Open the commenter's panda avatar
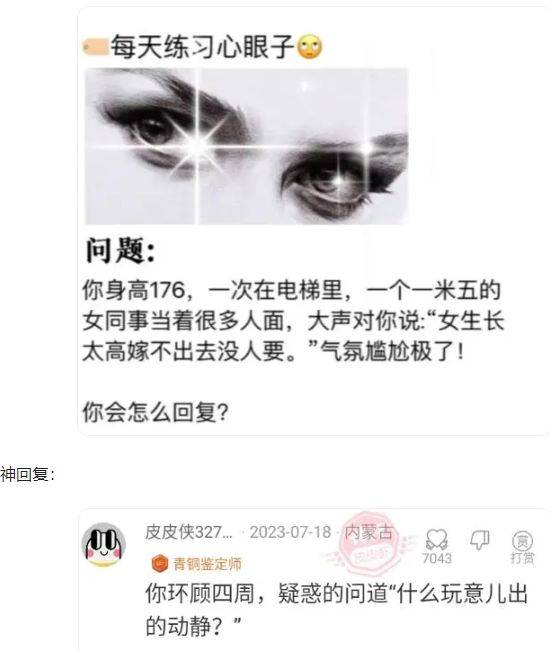 point(104,545)
